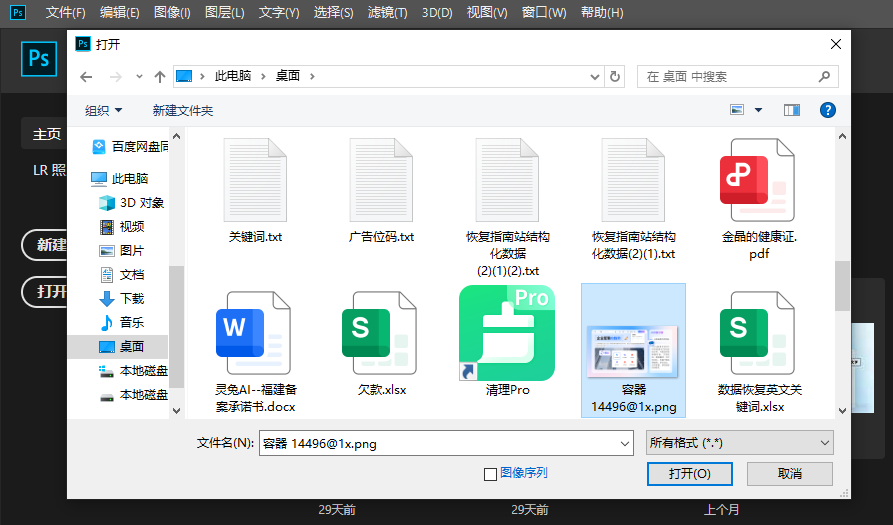Open the 编辑(E) menu
This screenshot has height=525, width=893.
(120, 13)
